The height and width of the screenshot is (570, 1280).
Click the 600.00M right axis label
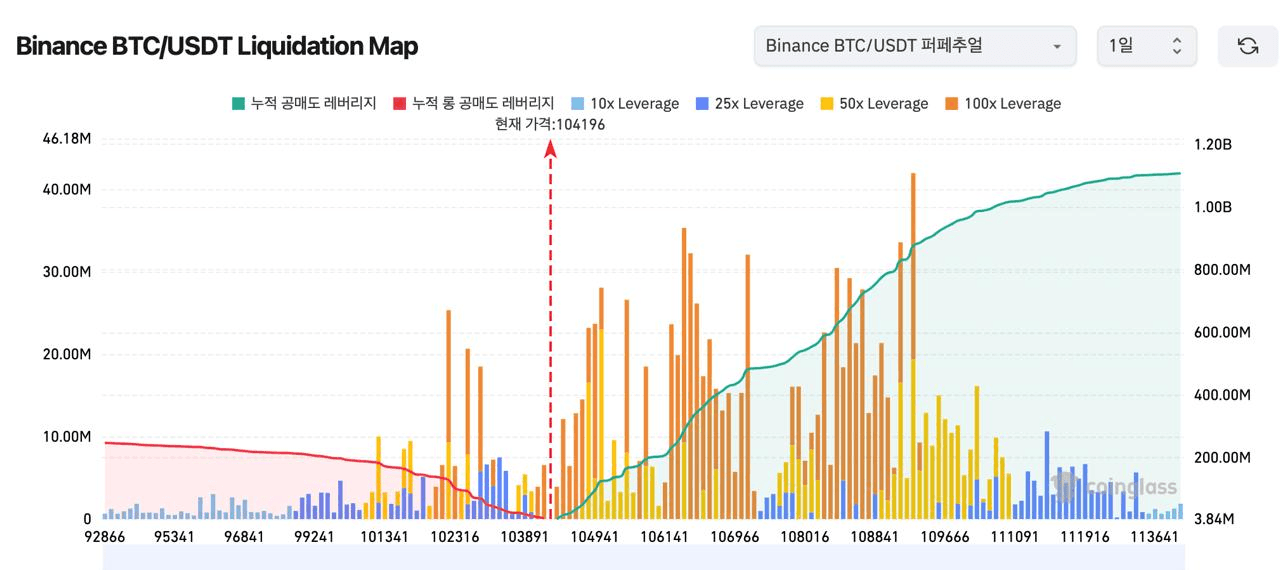click(1222, 332)
